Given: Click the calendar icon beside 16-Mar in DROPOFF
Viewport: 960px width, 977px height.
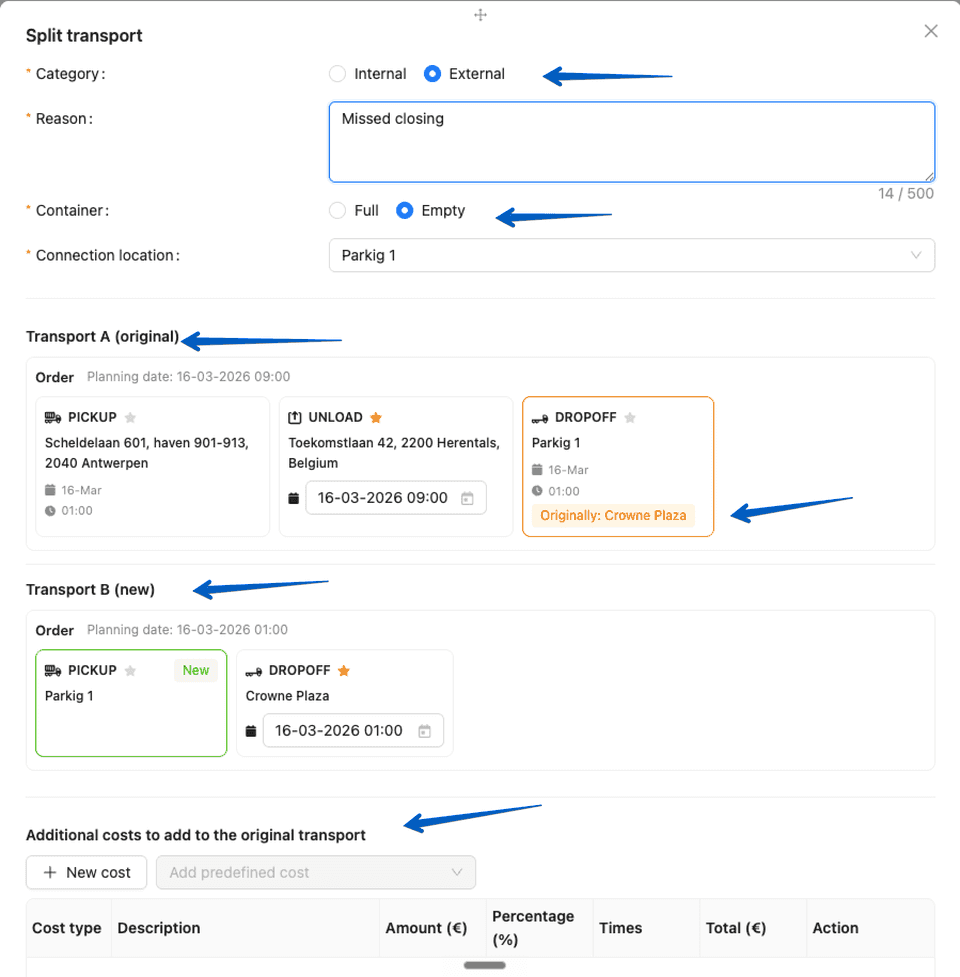Looking at the screenshot, I should coord(537,469).
